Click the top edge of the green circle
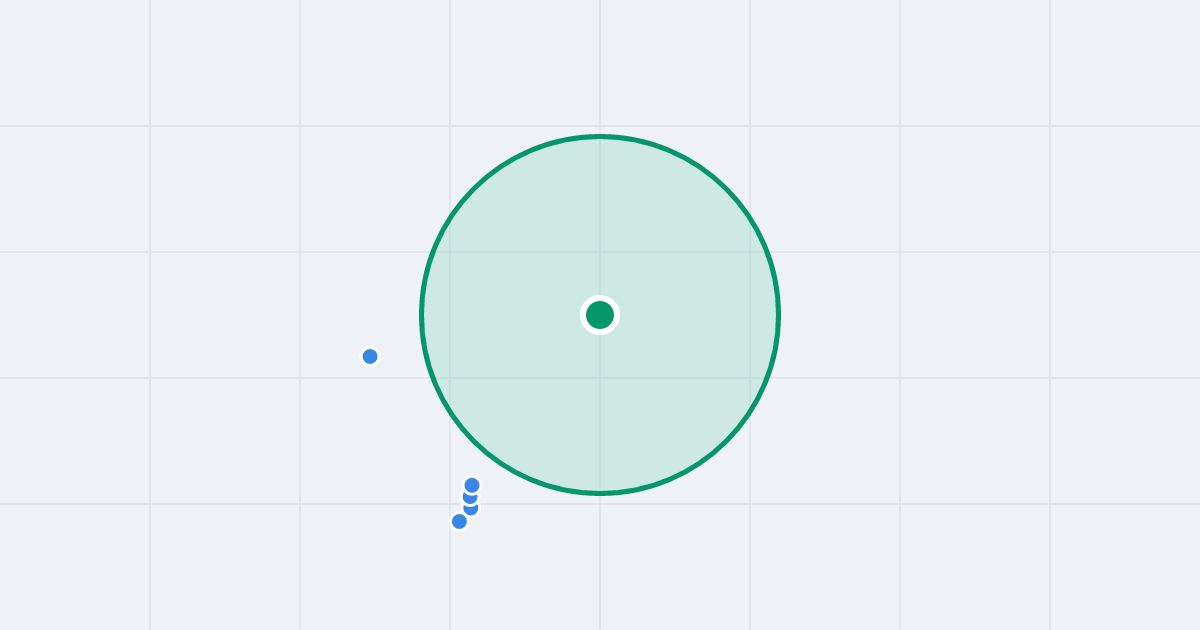The height and width of the screenshot is (630, 1200). click(600, 136)
